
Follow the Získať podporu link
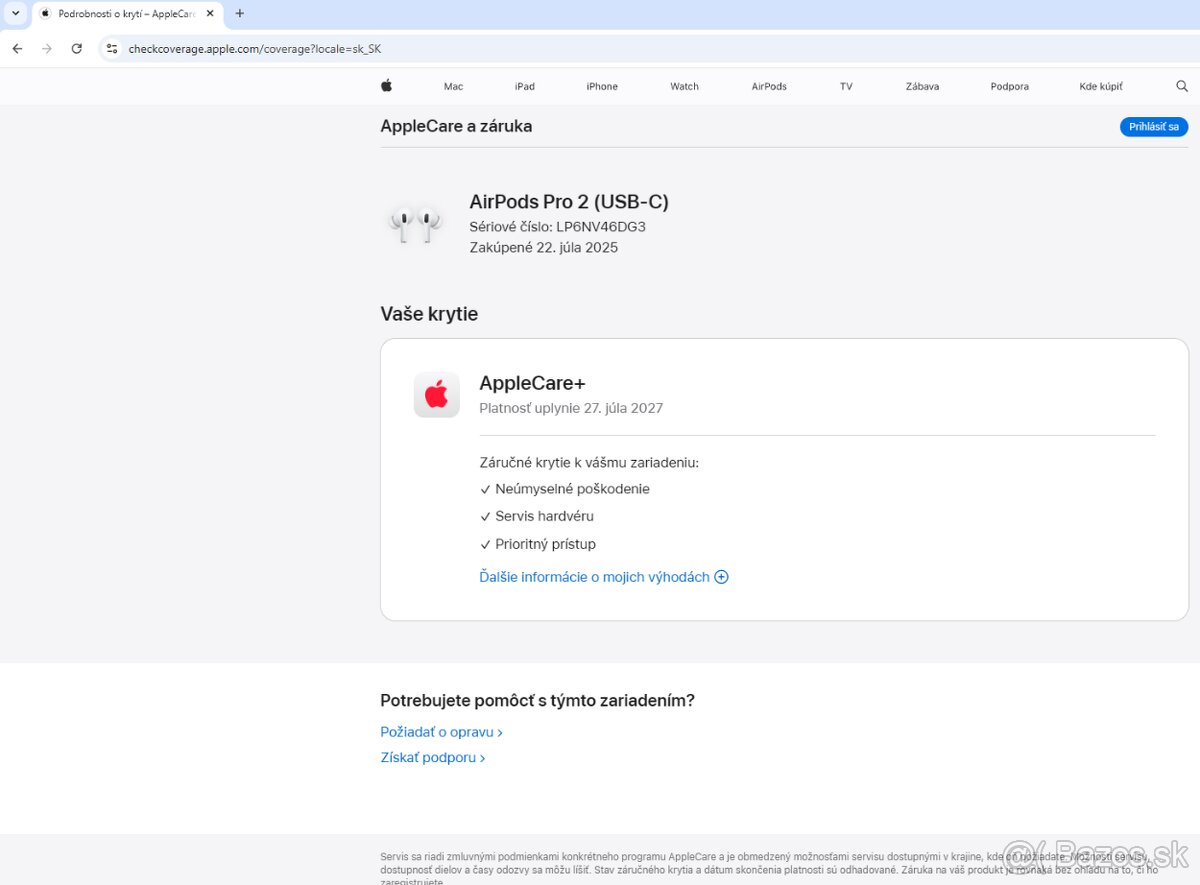[432, 758]
